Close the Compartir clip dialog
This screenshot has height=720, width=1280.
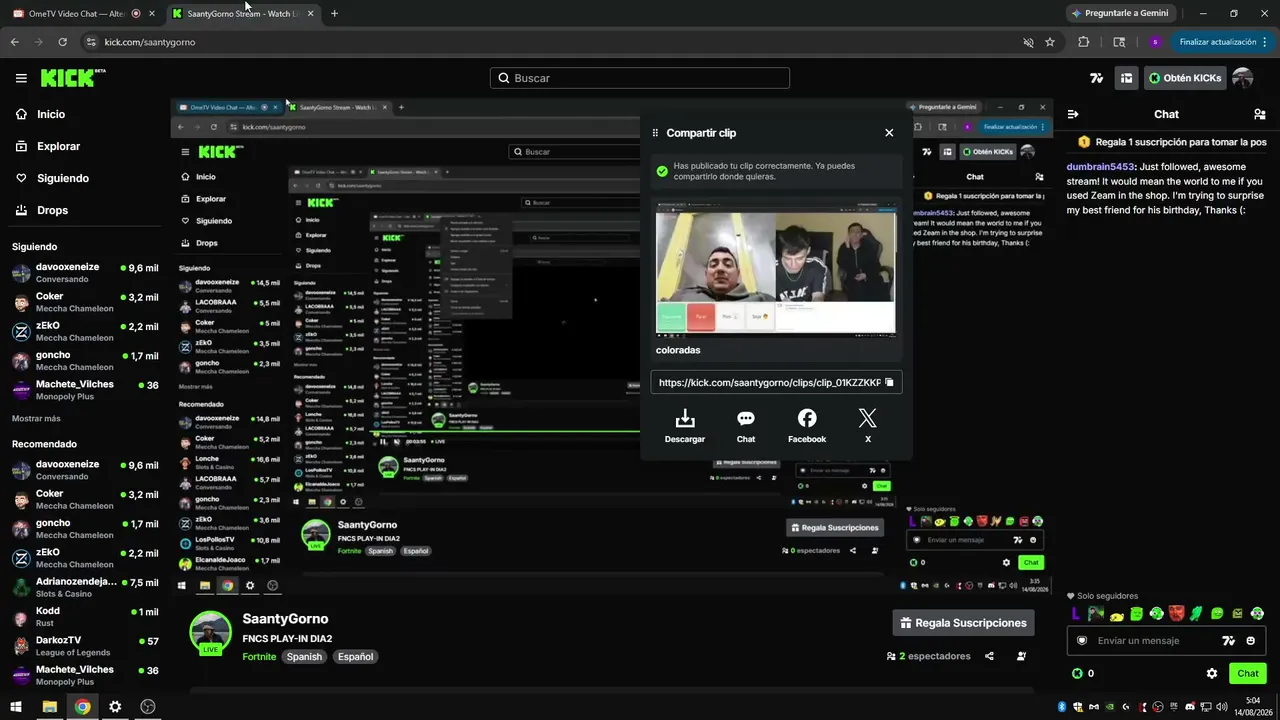tap(889, 133)
